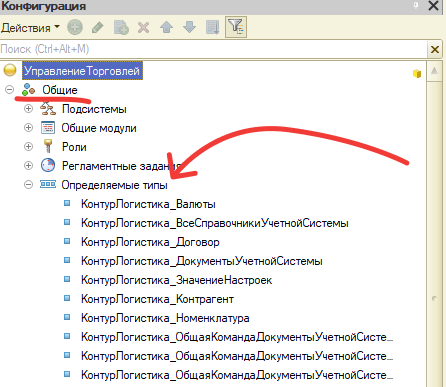The height and width of the screenshot is (387, 446).
Task: Clear the search field with the X button
Action: 435,50
